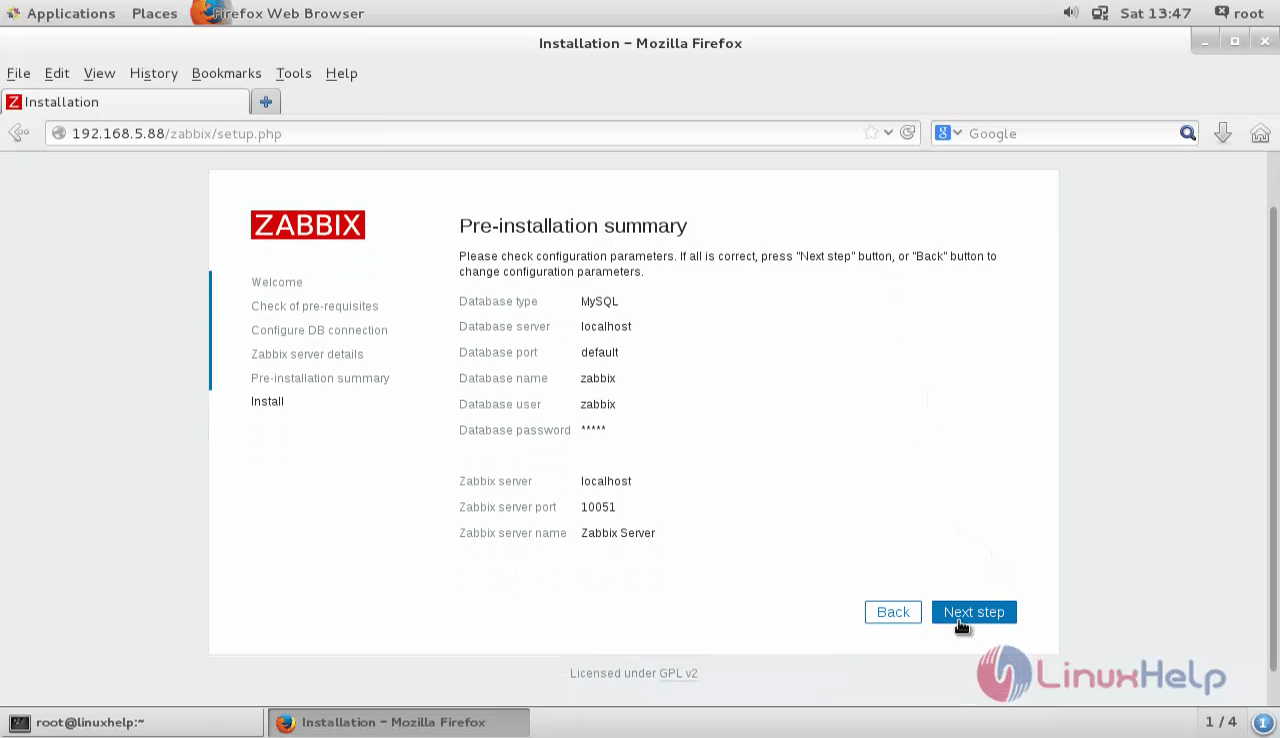The height and width of the screenshot is (738, 1280).
Task: Reload the page with refresh icon
Action: pos(908,133)
